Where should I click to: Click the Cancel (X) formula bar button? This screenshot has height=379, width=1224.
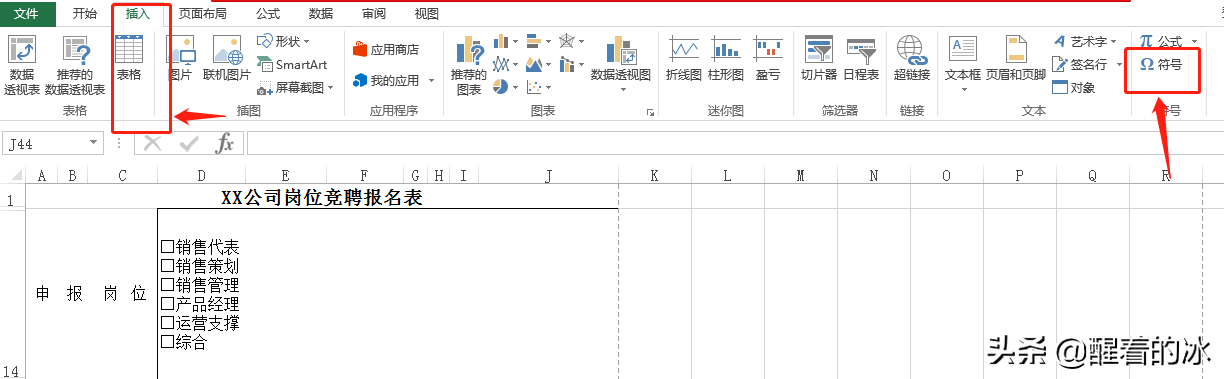click(152, 144)
